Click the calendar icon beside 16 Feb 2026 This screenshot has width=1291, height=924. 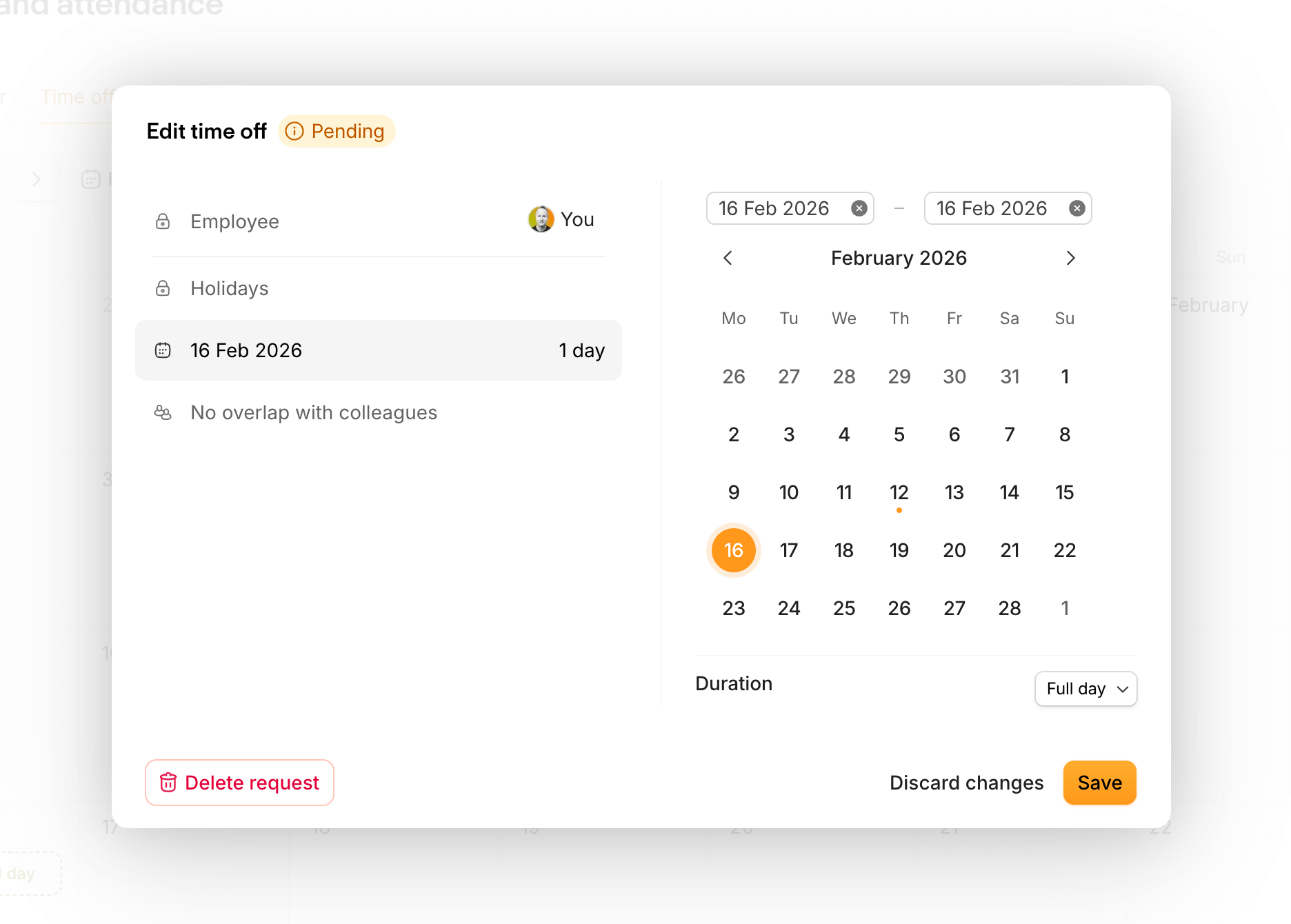tap(163, 350)
